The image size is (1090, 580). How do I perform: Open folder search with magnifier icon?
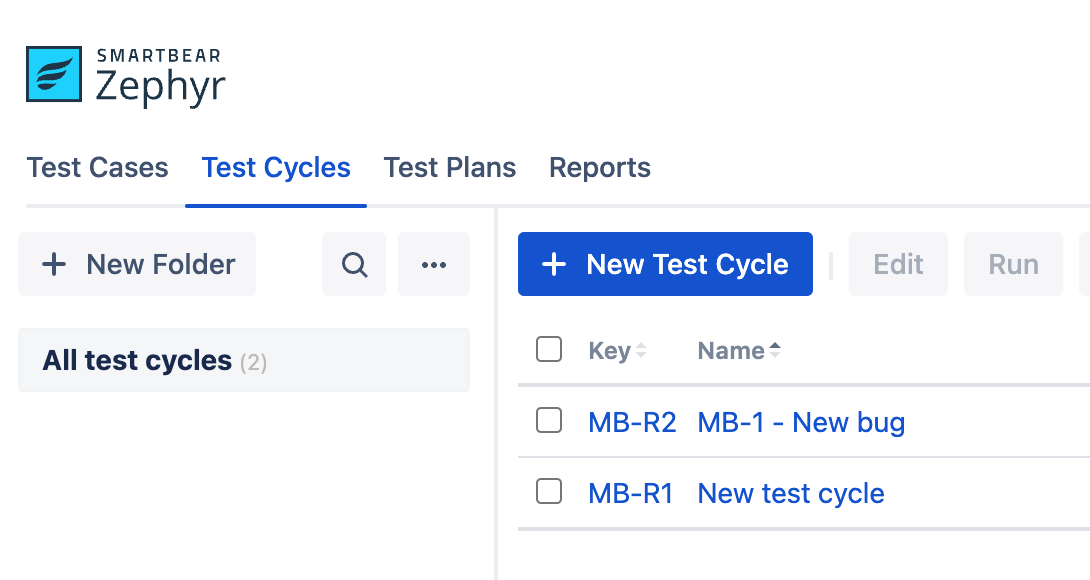click(x=354, y=265)
